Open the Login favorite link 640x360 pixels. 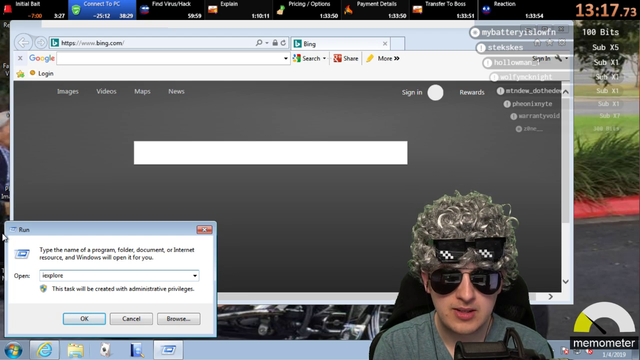point(42,73)
